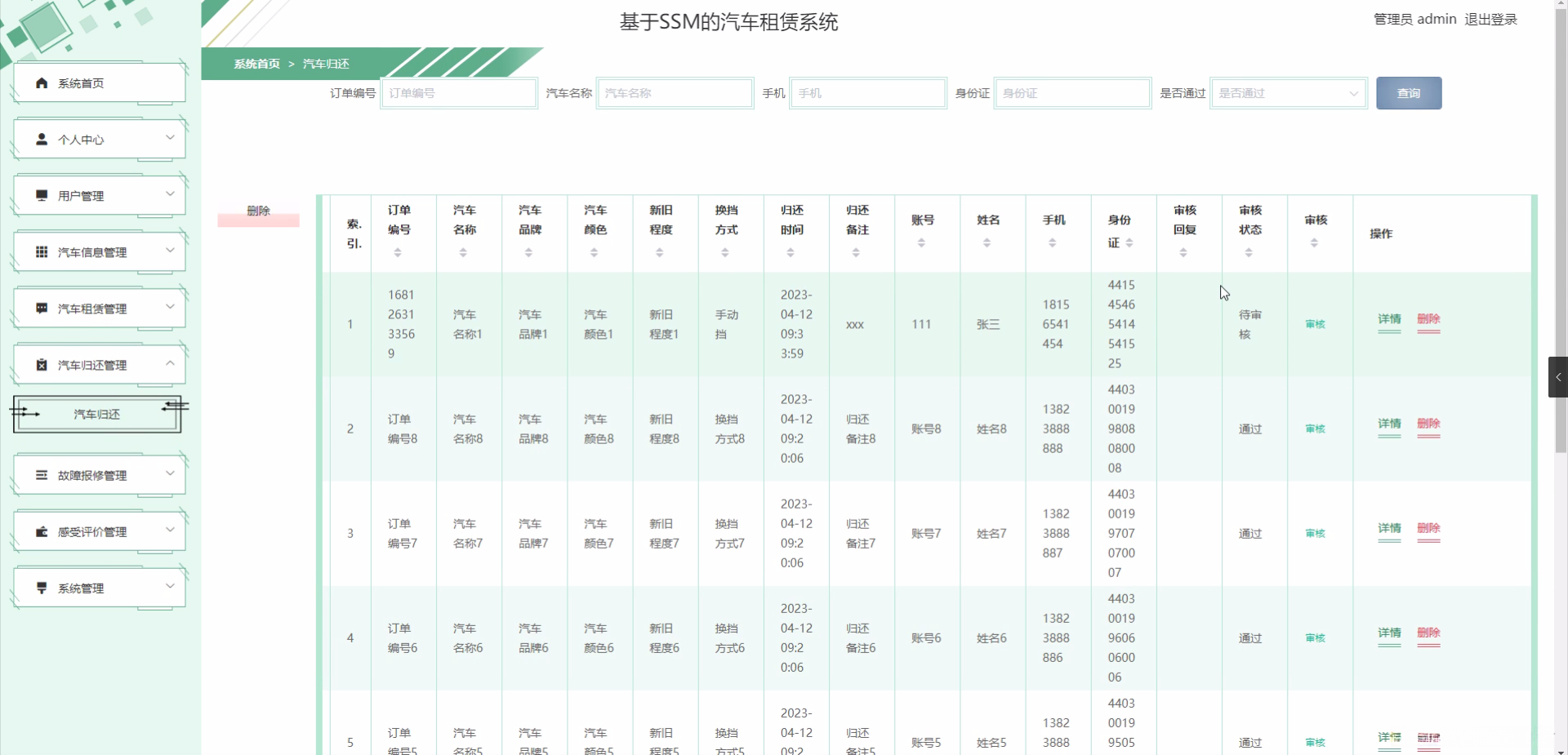Screen dimensions: 1568x755
Task: Expand the 汽车租赁管理 menu chevron
Action: 170,307
